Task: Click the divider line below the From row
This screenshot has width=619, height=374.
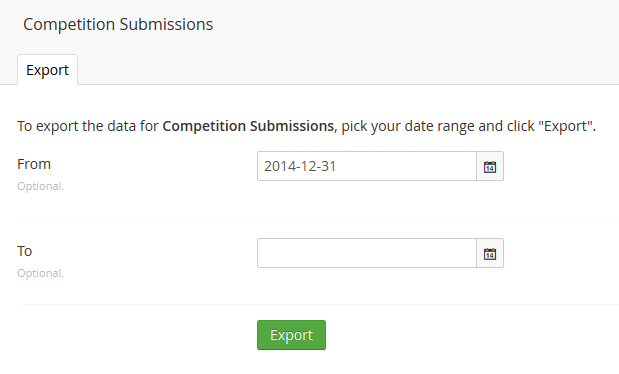Action: (318, 217)
